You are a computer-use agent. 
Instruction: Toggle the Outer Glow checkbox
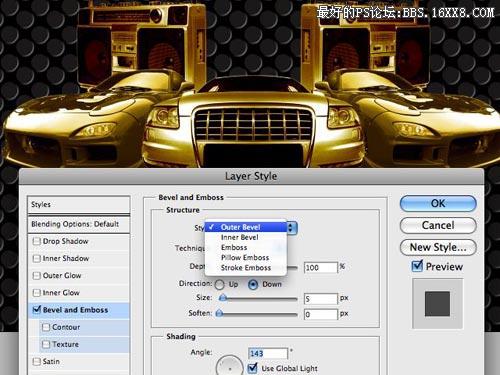[x=36, y=276]
